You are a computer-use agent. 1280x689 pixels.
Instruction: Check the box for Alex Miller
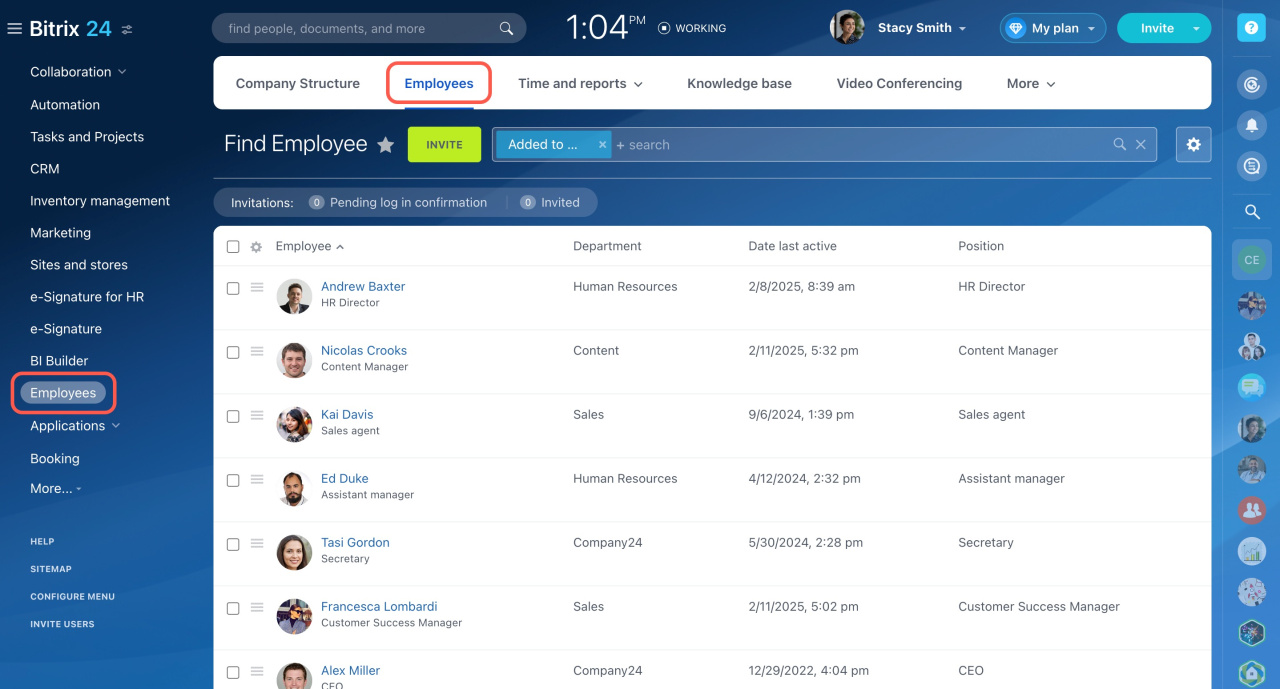tap(233, 672)
